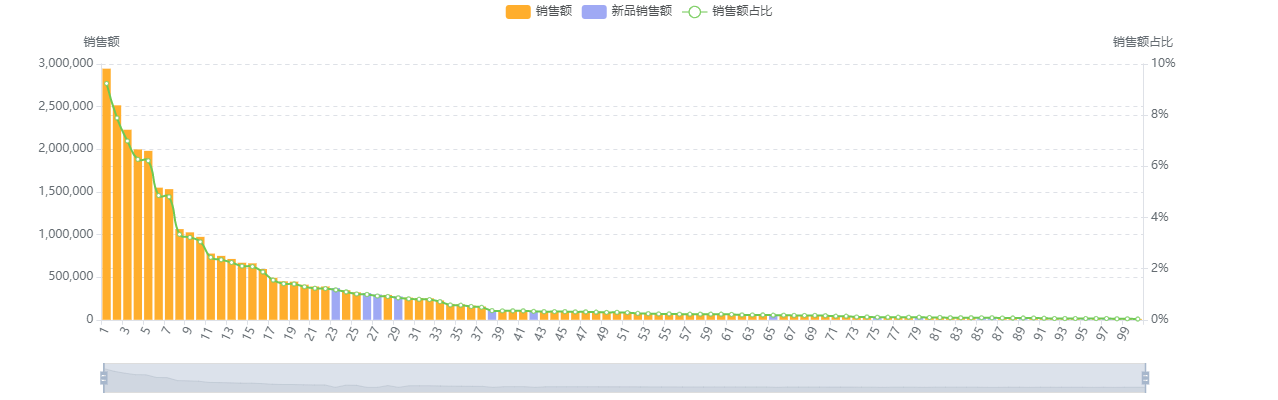Click the purple 新品销售额 legend icon
This screenshot has width=1278, height=400.
[x=593, y=11]
